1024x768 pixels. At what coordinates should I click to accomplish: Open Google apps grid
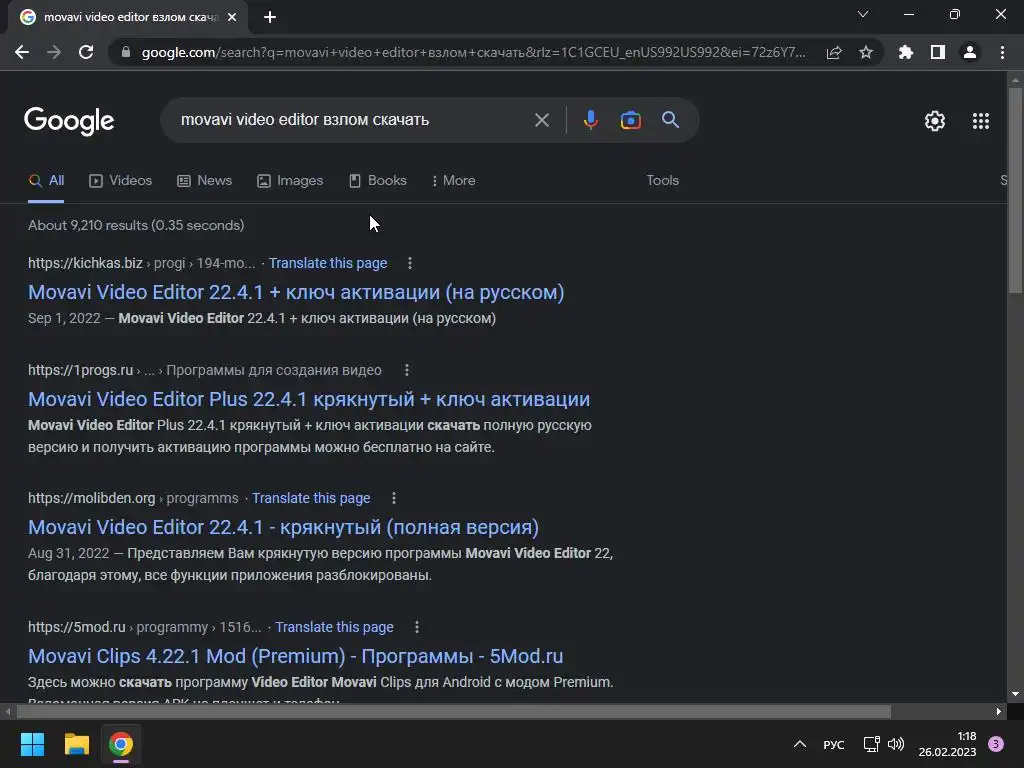980,121
